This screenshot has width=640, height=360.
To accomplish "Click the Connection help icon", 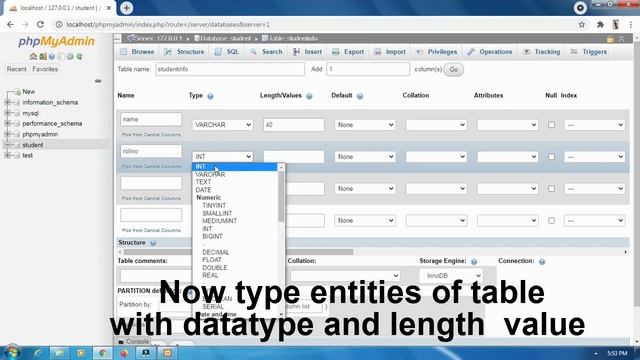I will pos(542,261).
